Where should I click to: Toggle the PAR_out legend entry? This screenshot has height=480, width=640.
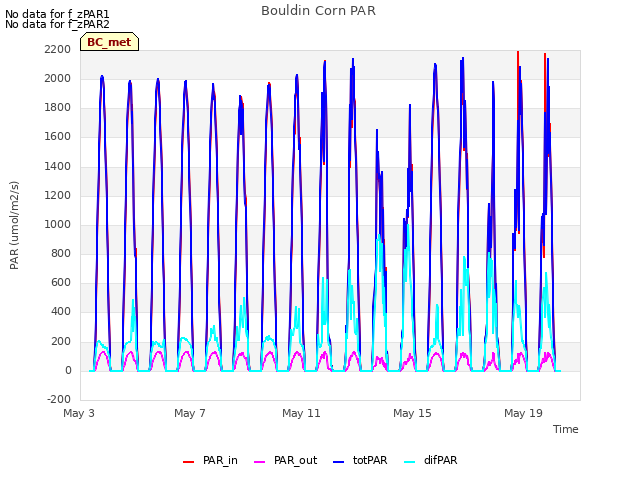coord(285,460)
